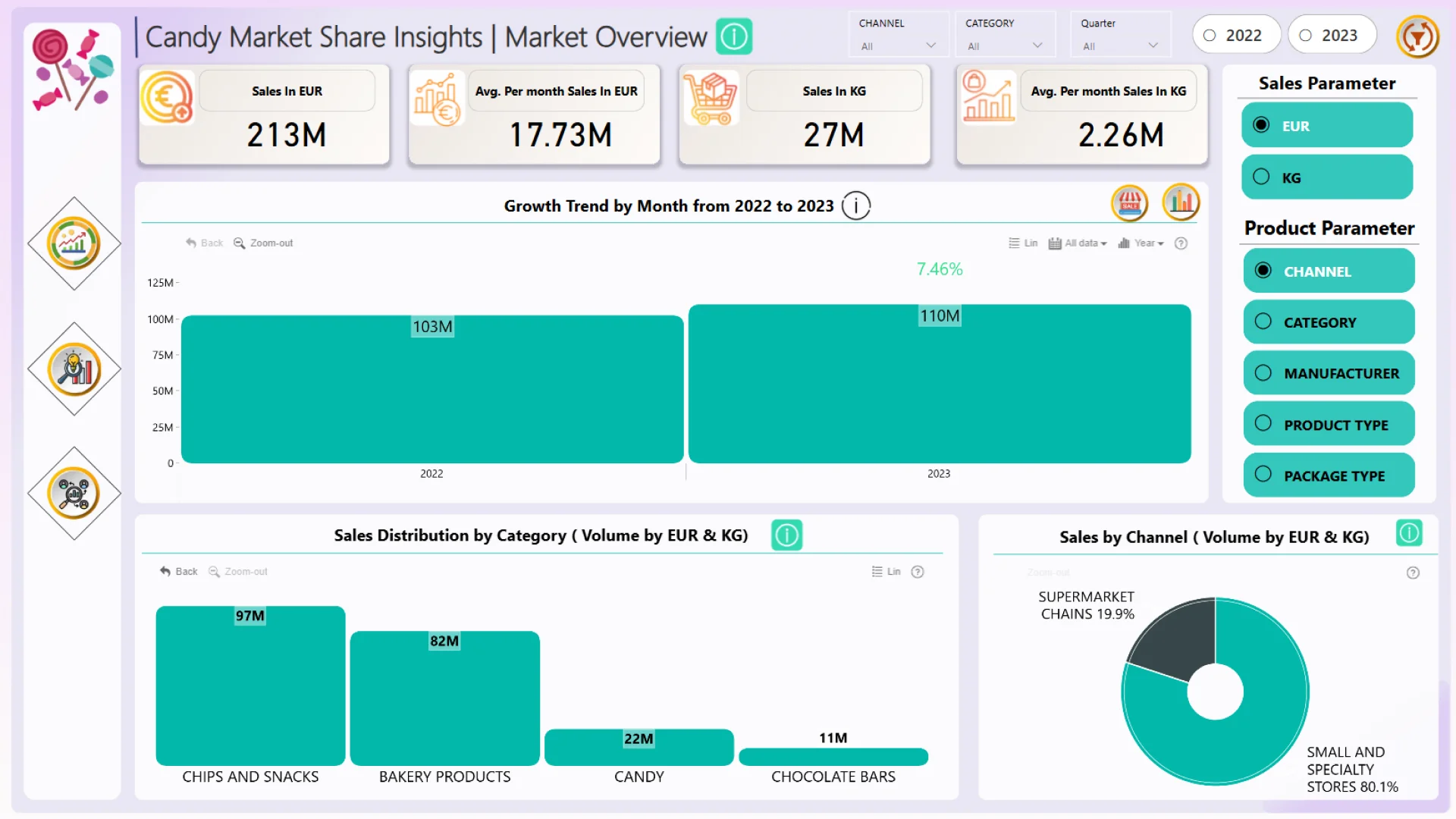Click the green info icon beside Sales by Channel title
Viewport: 1456px width, 819px height.
click(x=1409, y=533)
